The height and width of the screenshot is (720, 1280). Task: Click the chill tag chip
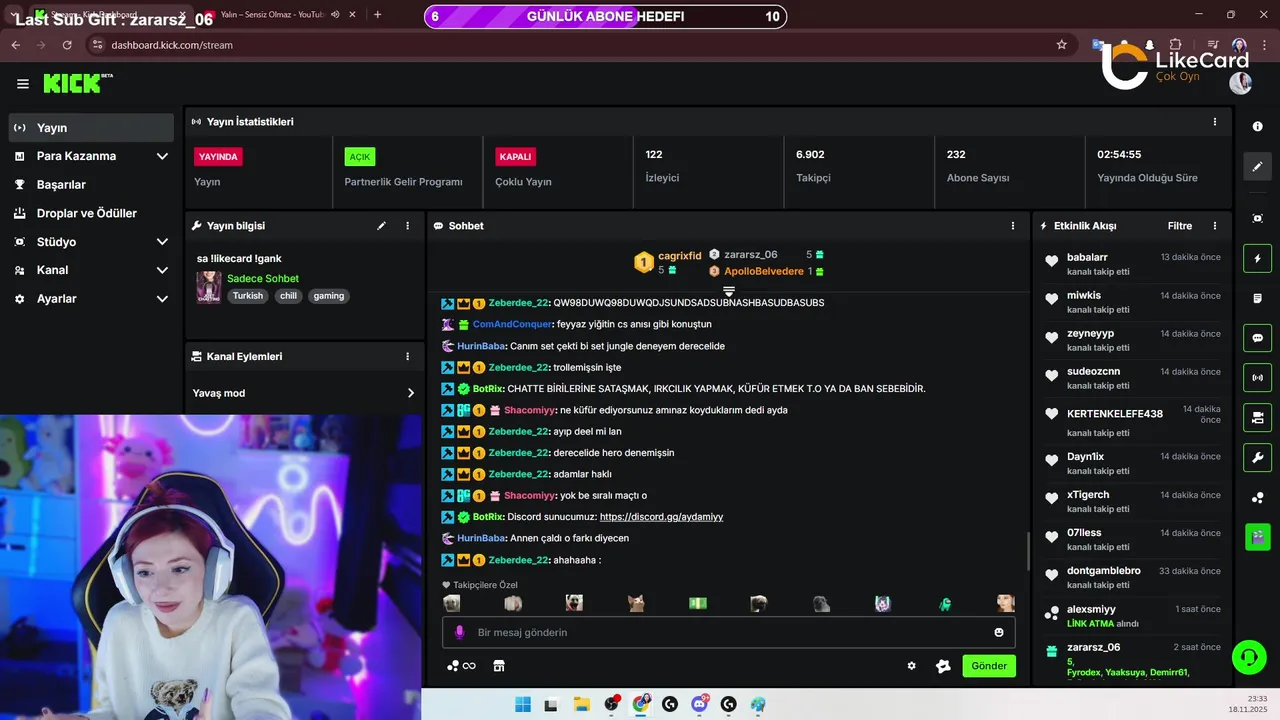pyautogui.click(x=288, y=296)
